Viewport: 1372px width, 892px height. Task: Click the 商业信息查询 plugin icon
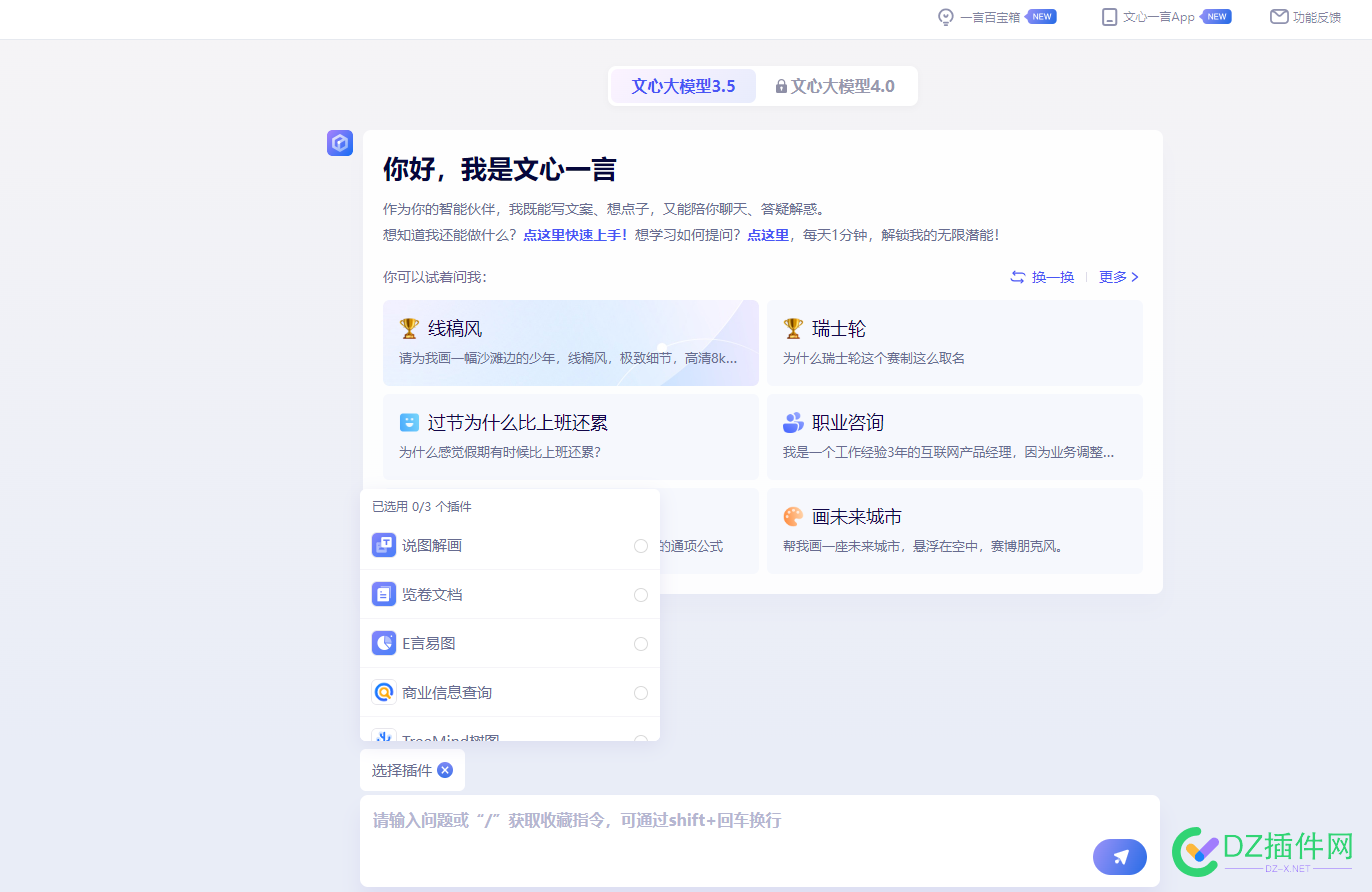click(384, 692)
